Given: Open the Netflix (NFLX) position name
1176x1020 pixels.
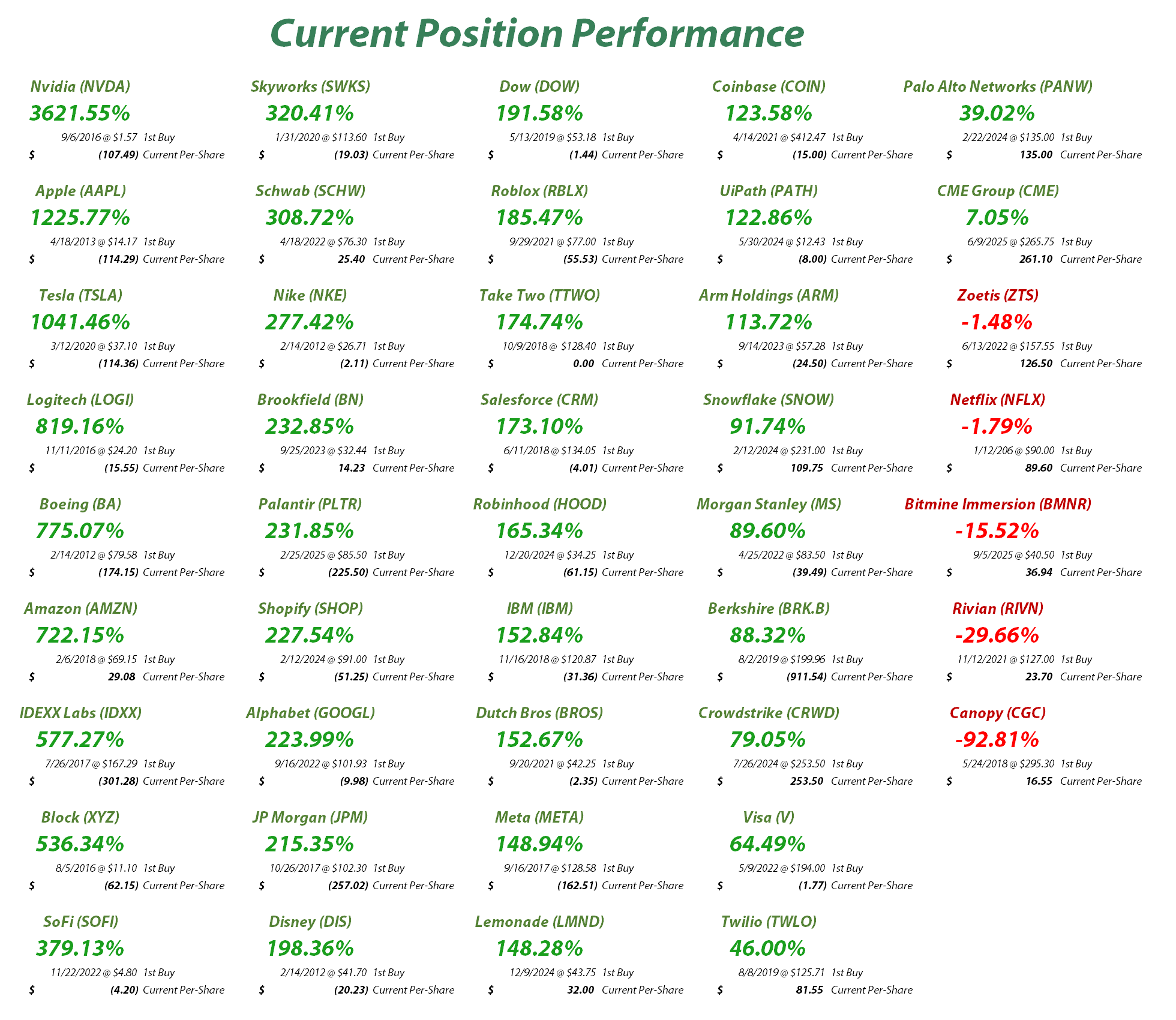Looking at the screenshot, I should click(997, 400).
